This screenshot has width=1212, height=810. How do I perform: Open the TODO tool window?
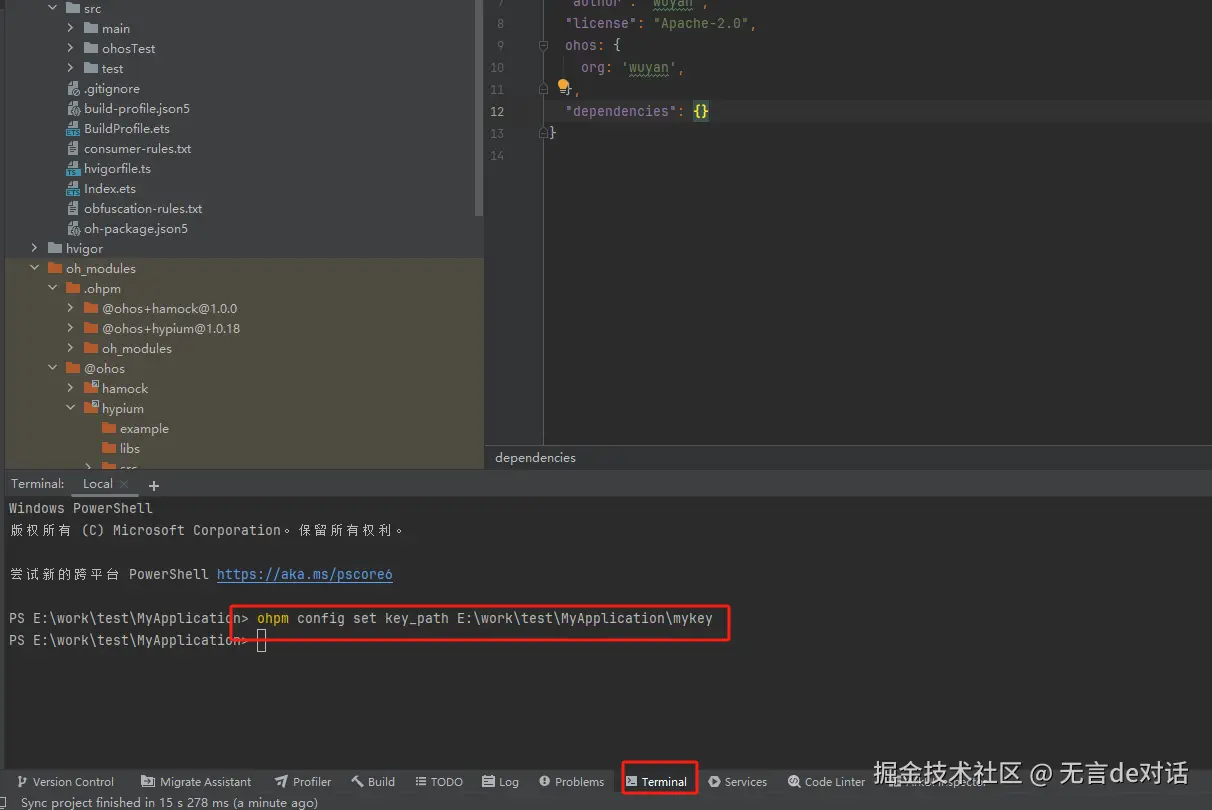click(439, 781)
